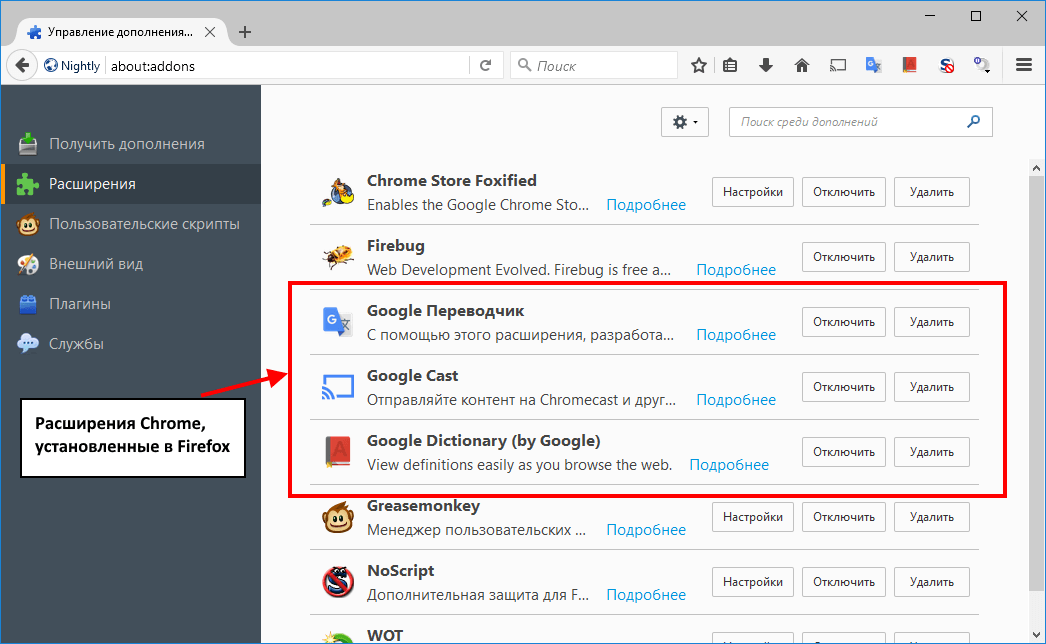Switch to the Управление дополнениями tab
This screenshot has width=1046, height=644.
pyautogui.click(x=110, y=31)
